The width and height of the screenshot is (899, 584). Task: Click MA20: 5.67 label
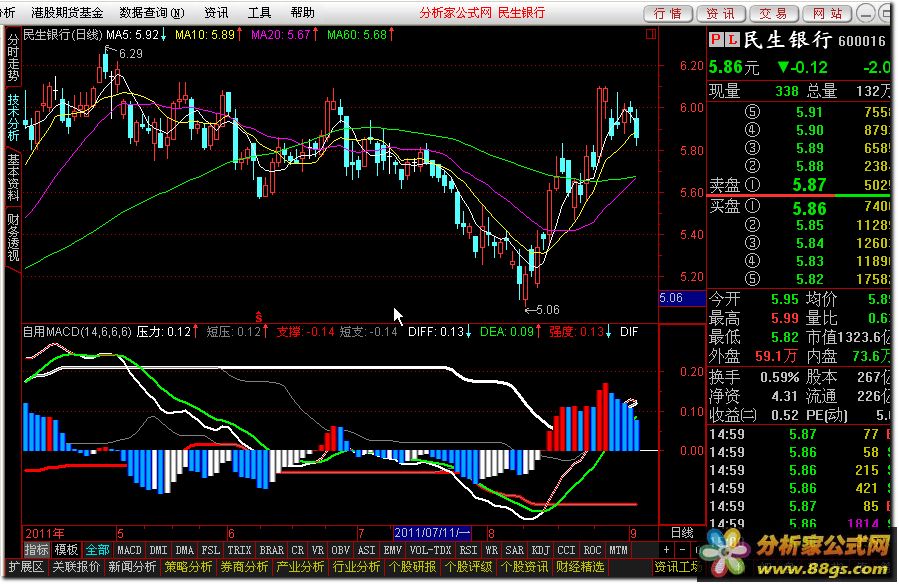point(284,34)
